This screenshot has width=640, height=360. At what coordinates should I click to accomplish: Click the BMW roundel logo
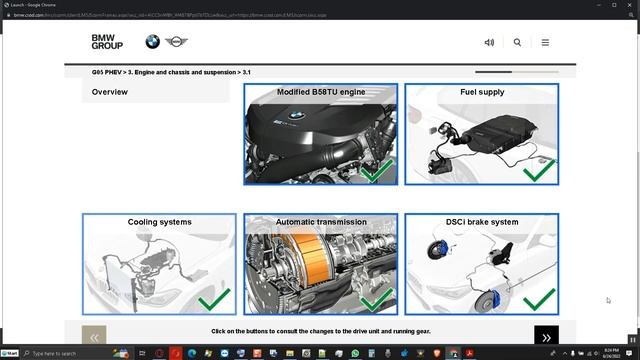point(153,42)
